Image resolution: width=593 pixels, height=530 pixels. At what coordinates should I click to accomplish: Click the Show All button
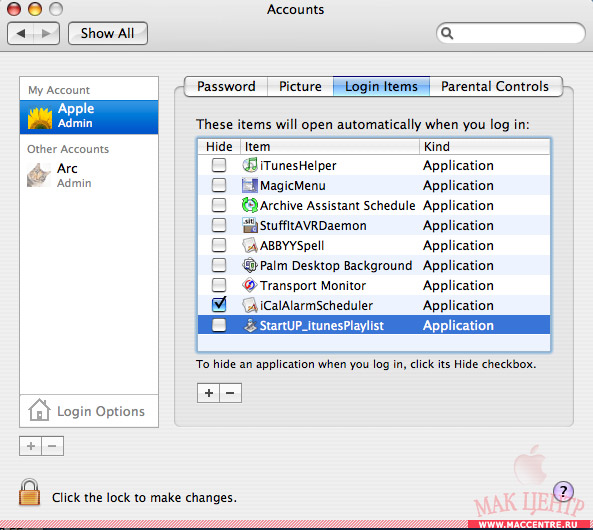(x=108, y=33)
